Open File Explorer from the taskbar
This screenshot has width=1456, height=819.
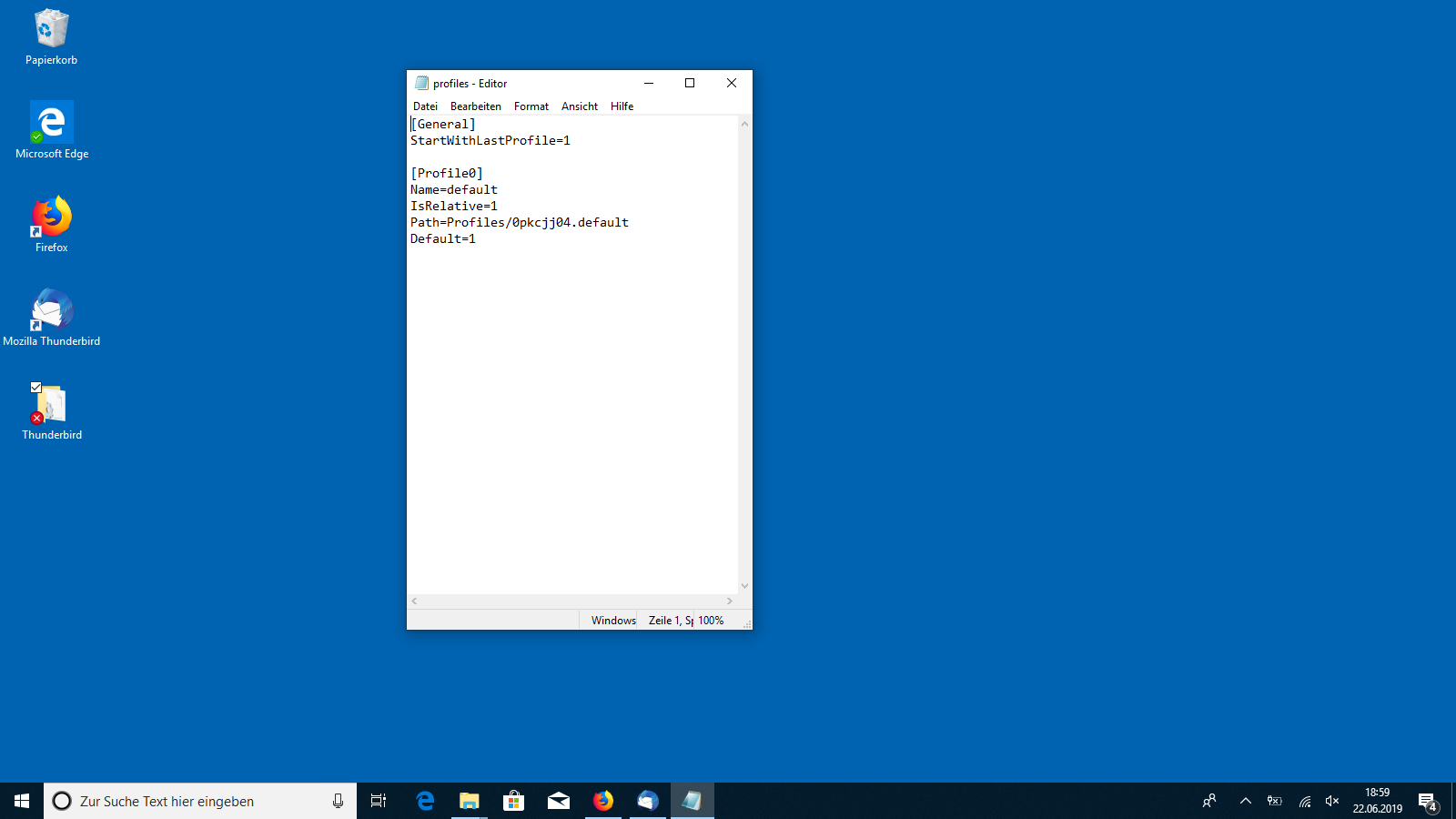click(x=469, y=801)
